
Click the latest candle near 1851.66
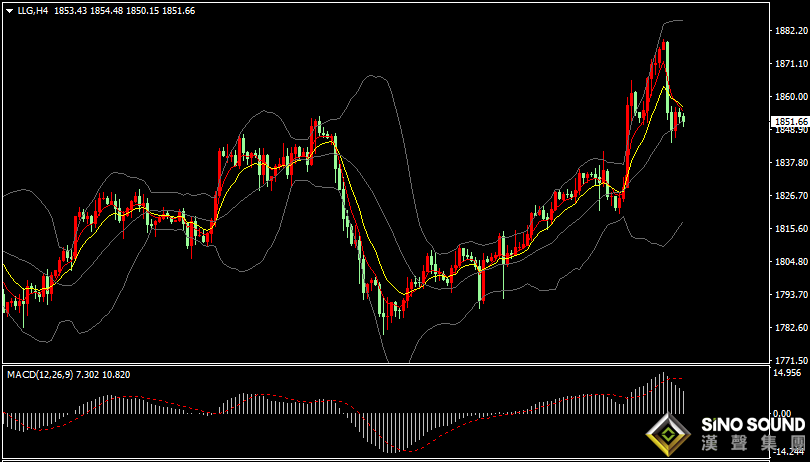[684, 118]
